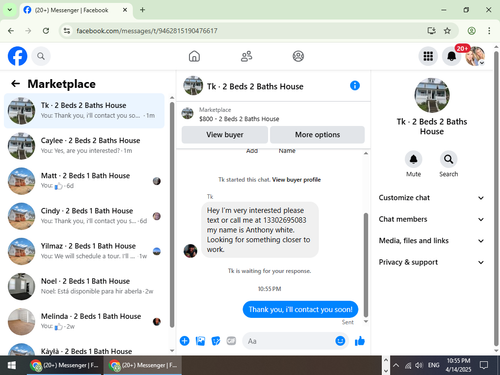This screenshot has width=500, height=375.
Task: Reload the page
Action: pos(46,31)
